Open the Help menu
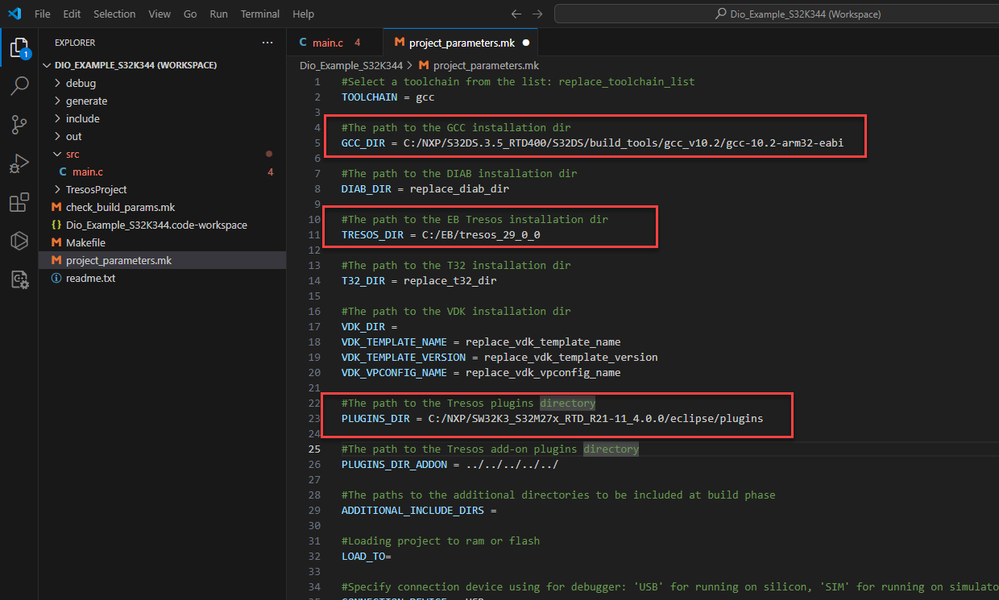The image size is (999, 600). (x=303, y=14)
